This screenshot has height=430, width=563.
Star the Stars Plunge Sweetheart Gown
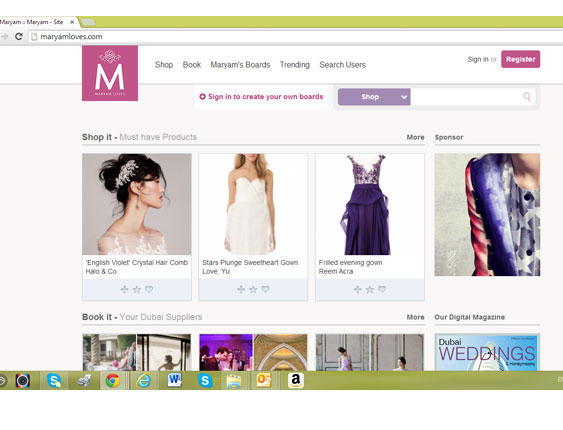pyautogui.click(x=253, y=289)
